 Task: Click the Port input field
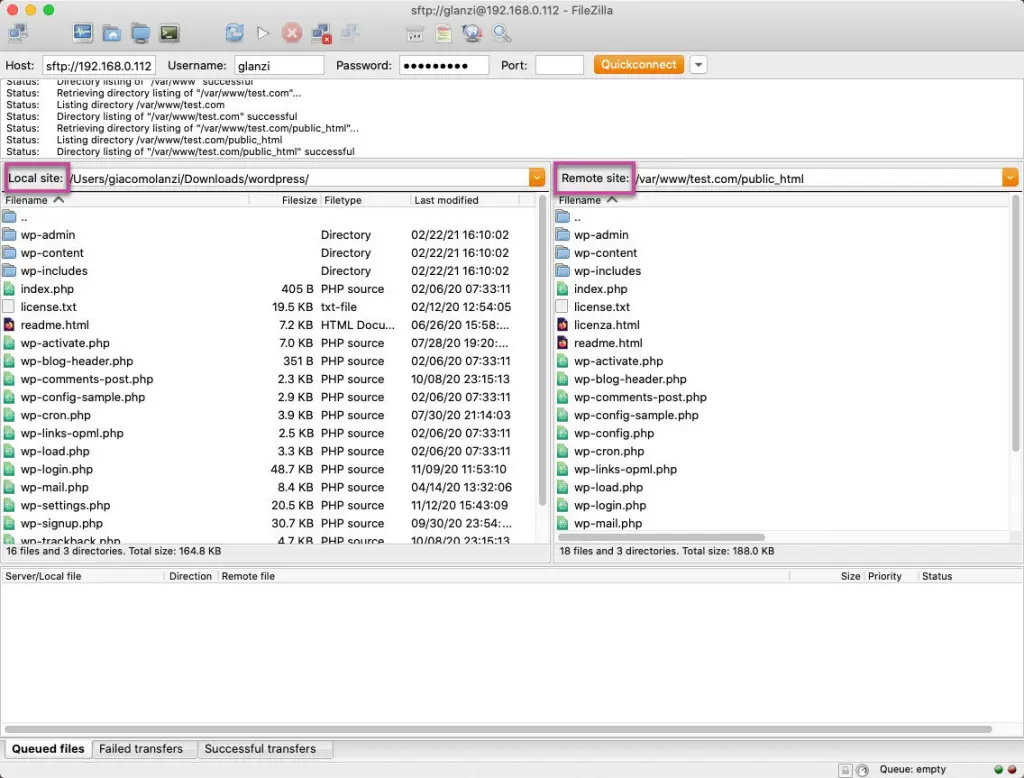click(x=559, y=65)
